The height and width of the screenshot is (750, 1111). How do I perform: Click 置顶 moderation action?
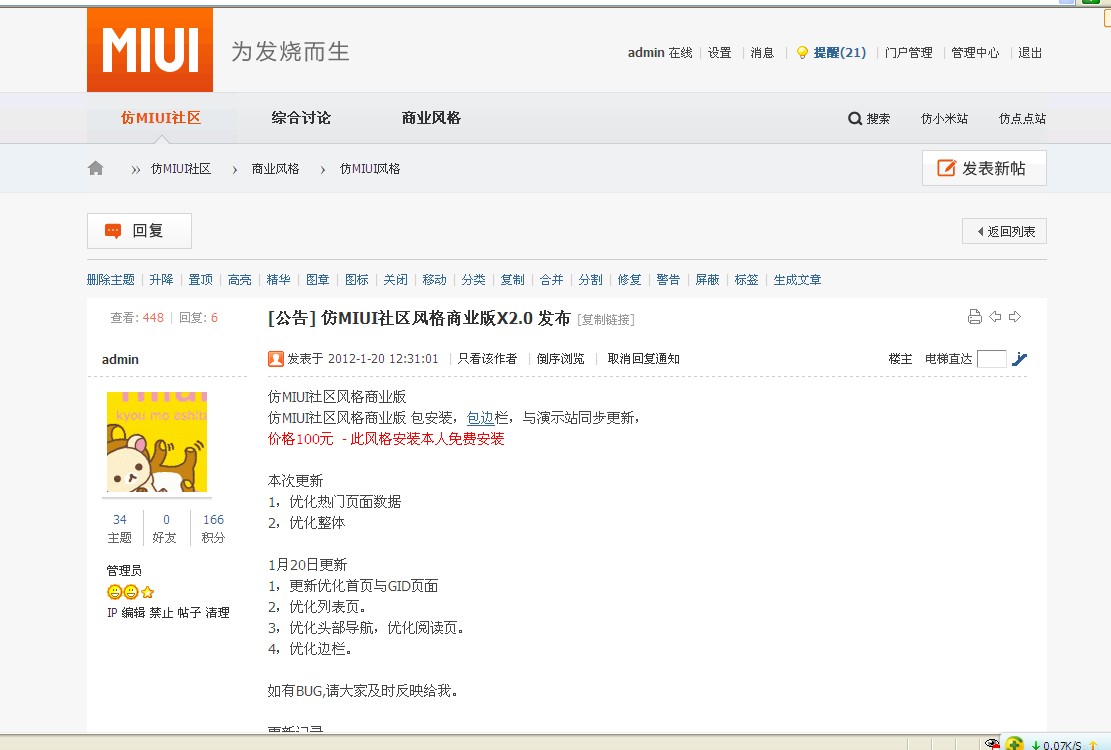201,280
